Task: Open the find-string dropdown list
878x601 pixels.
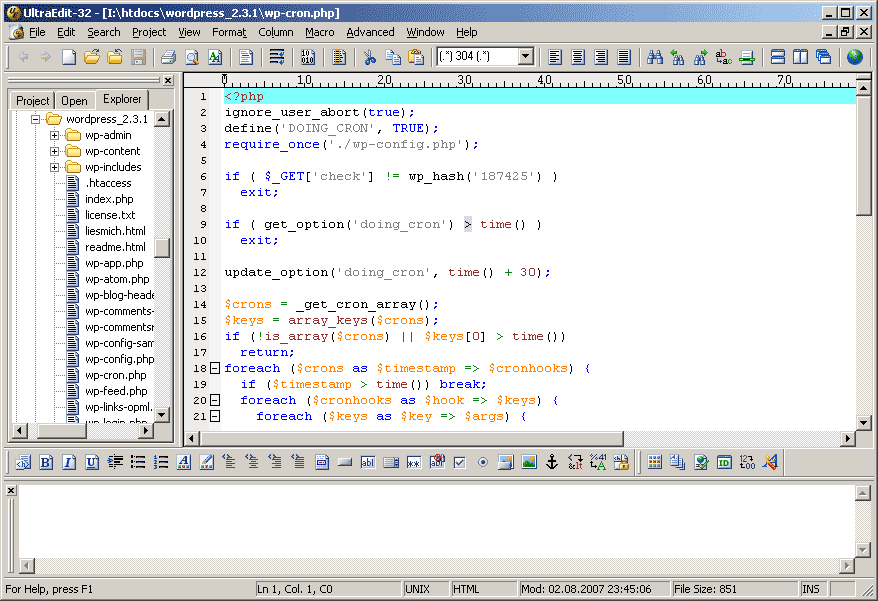Action: tap(526, 57)
